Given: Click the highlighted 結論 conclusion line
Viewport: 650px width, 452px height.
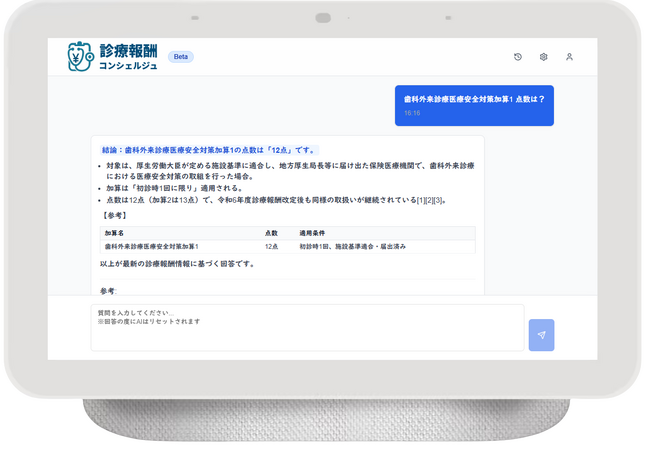Looking at the screenshot, I should pyautogui.click(x=208, y=150).
